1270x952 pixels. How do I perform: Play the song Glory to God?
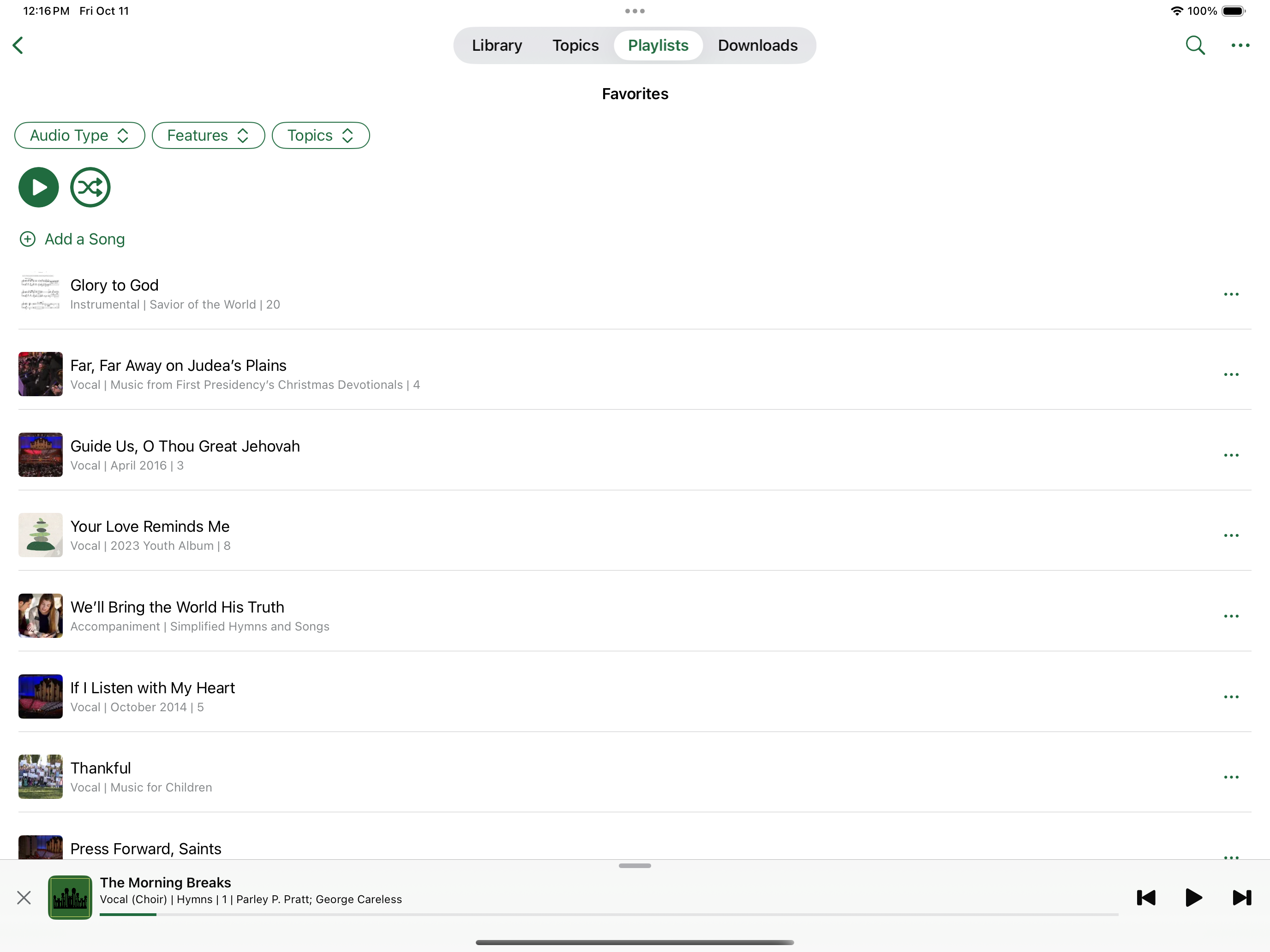[635, 294]
